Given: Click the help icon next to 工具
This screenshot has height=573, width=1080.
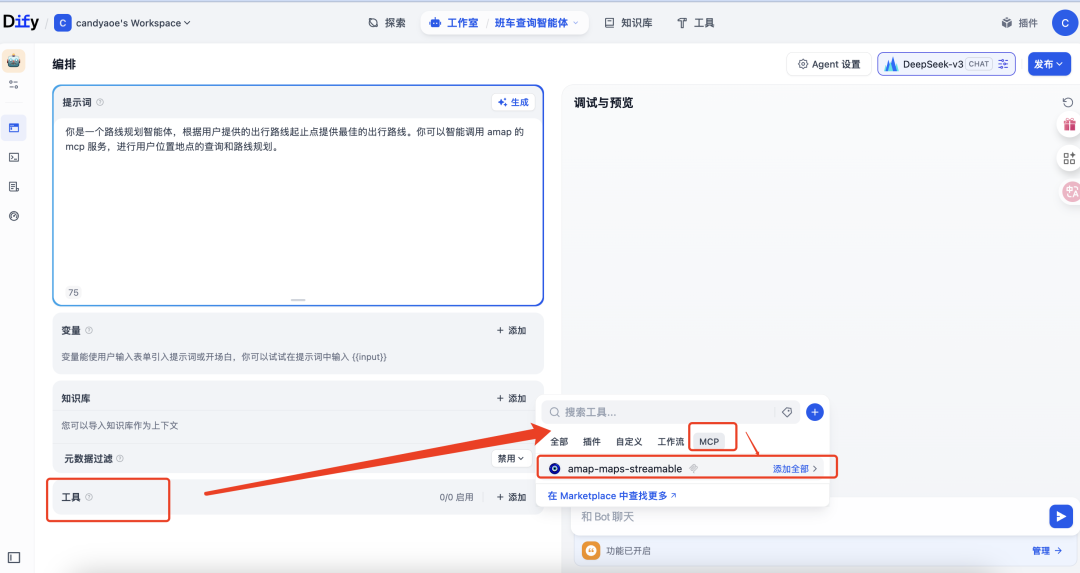Looking at the screenshot, I should pyautogui.click(x=89, y=497).
